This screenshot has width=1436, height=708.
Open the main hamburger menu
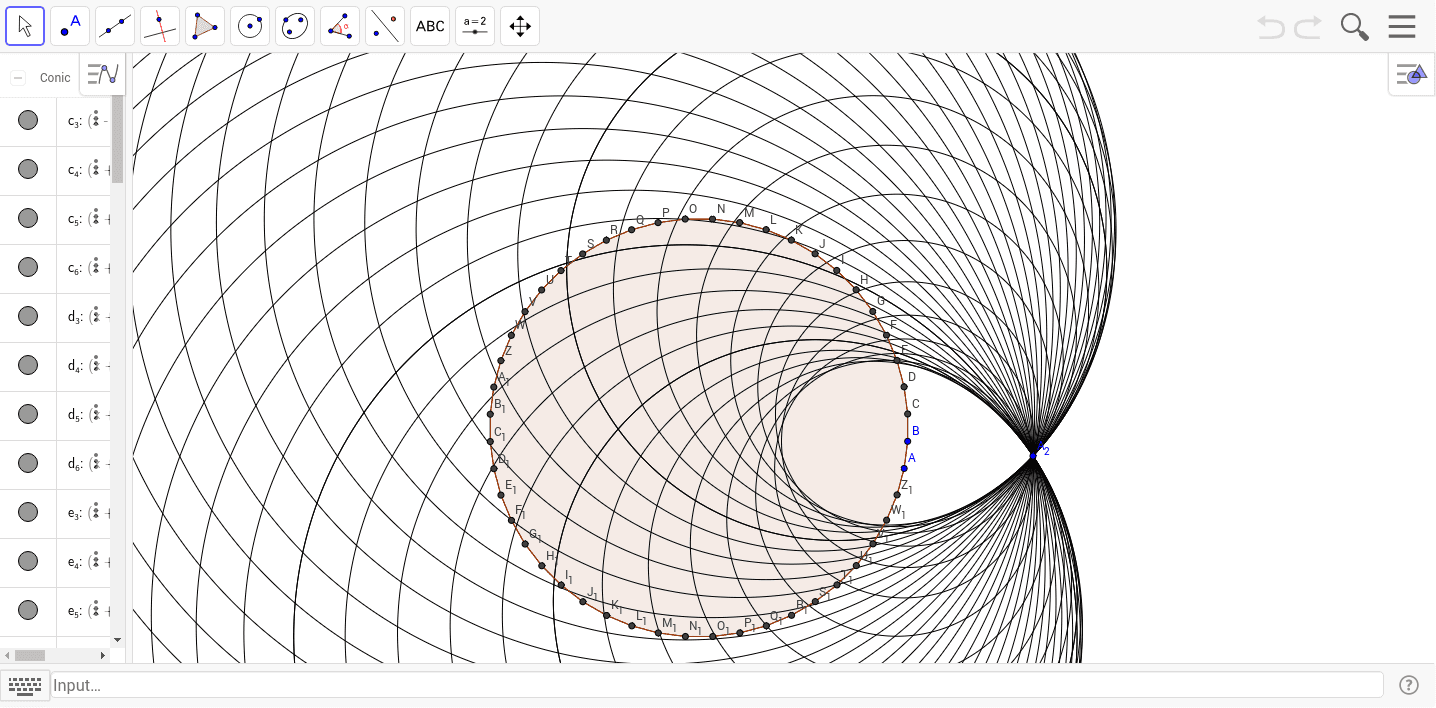[x=1402, y=26]
